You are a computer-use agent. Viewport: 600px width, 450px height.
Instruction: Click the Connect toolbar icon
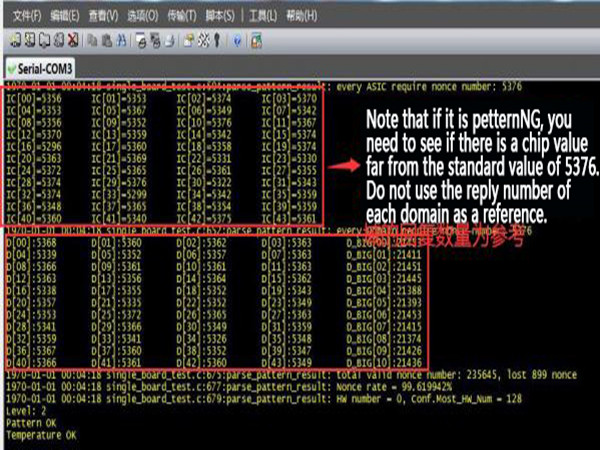pos(15,40)
